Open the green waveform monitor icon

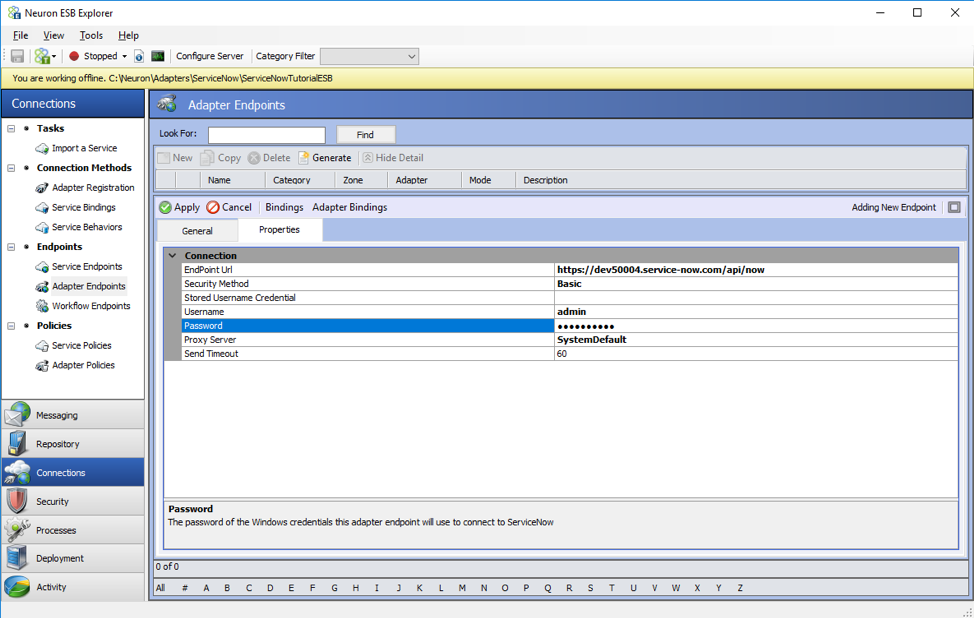click(158, 56)
